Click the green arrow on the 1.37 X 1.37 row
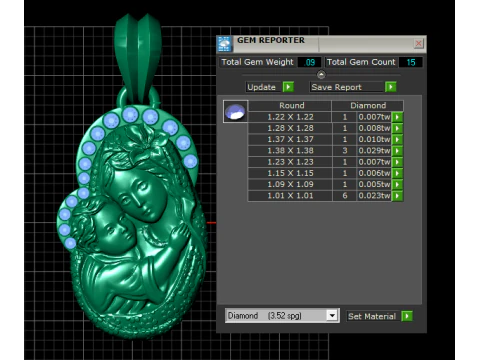Screen dimensions: 480x360 point(397,139)
